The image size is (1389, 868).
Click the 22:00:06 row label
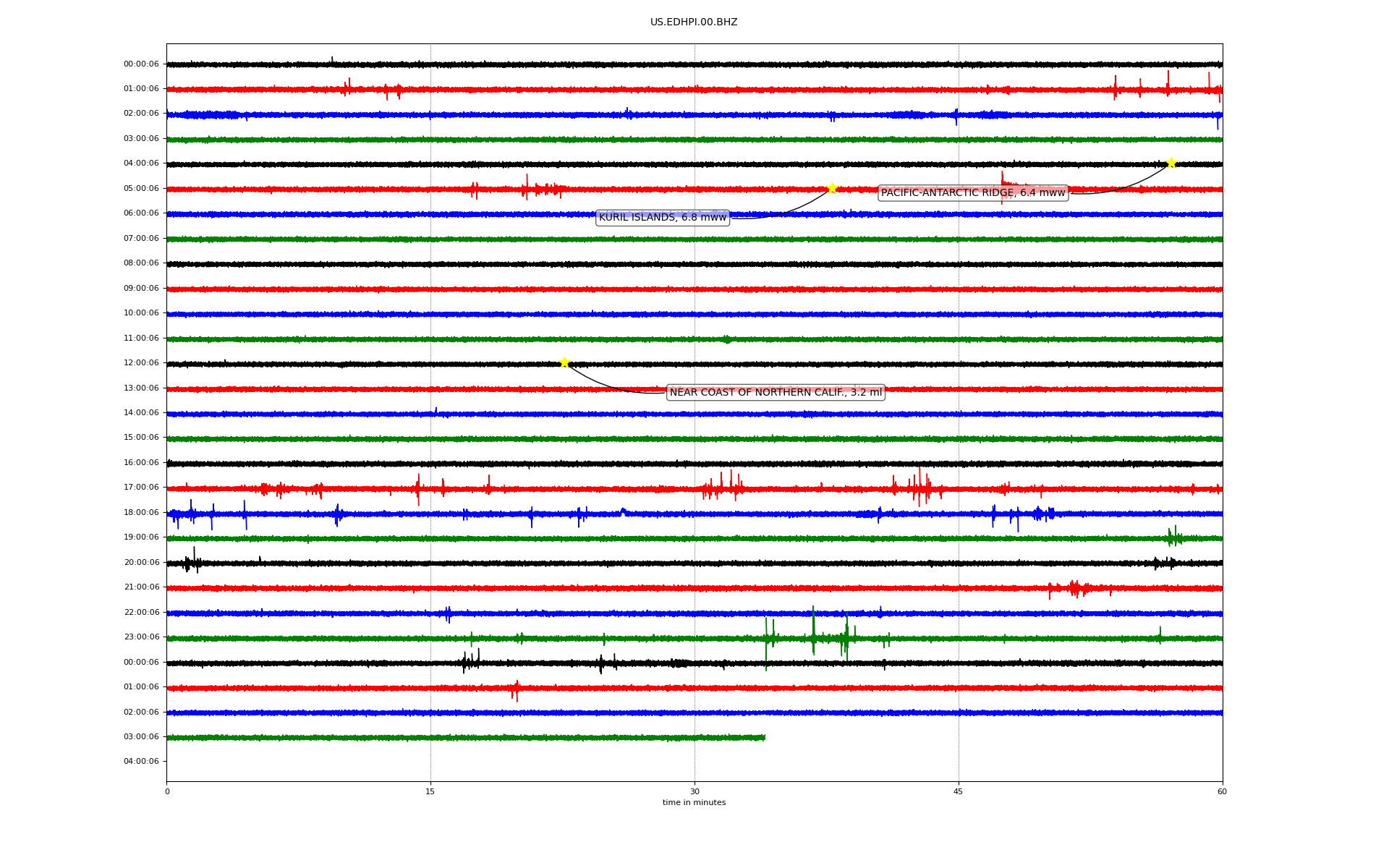pos(141,613)
